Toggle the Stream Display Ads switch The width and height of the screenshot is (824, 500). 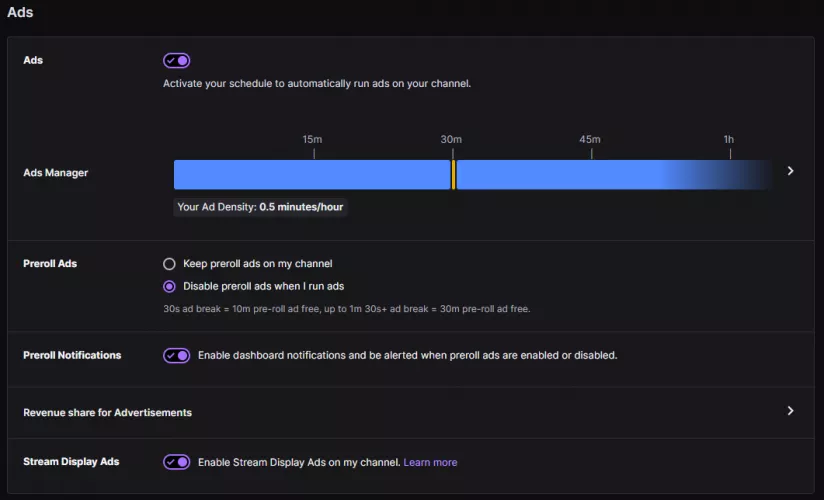tap(176, 462)
